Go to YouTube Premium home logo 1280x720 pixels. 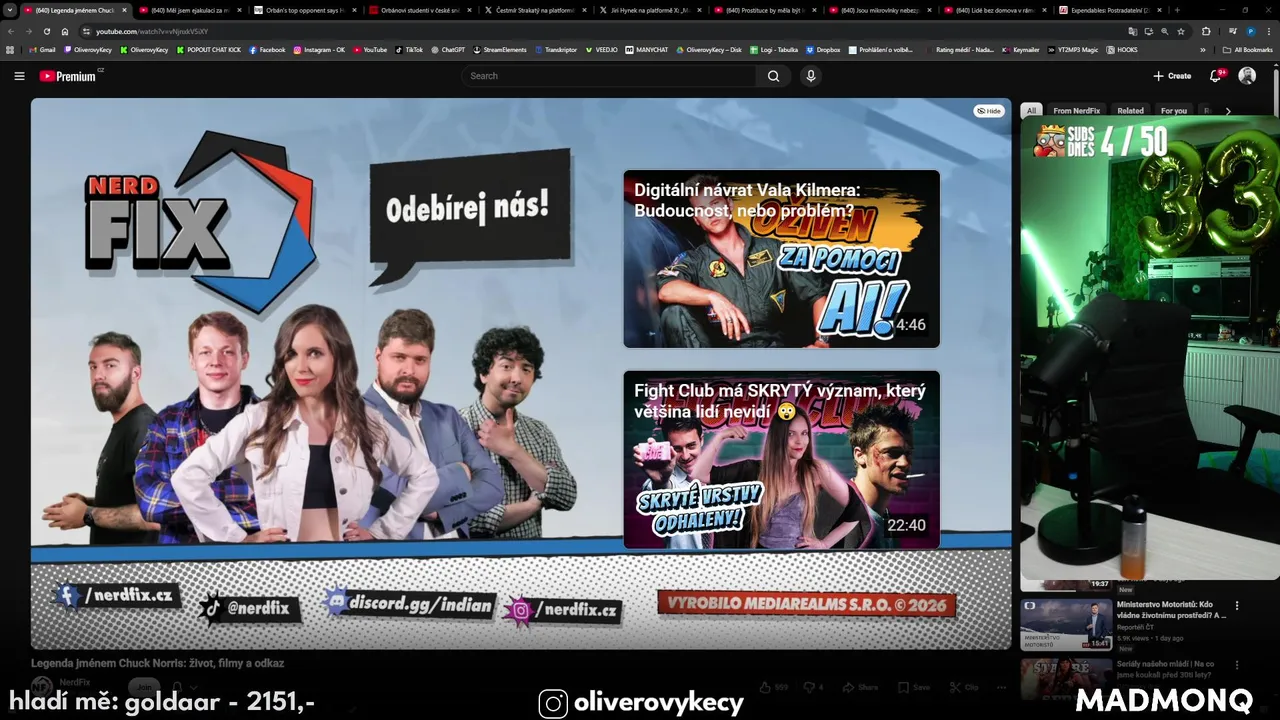[x=70, y=76]
